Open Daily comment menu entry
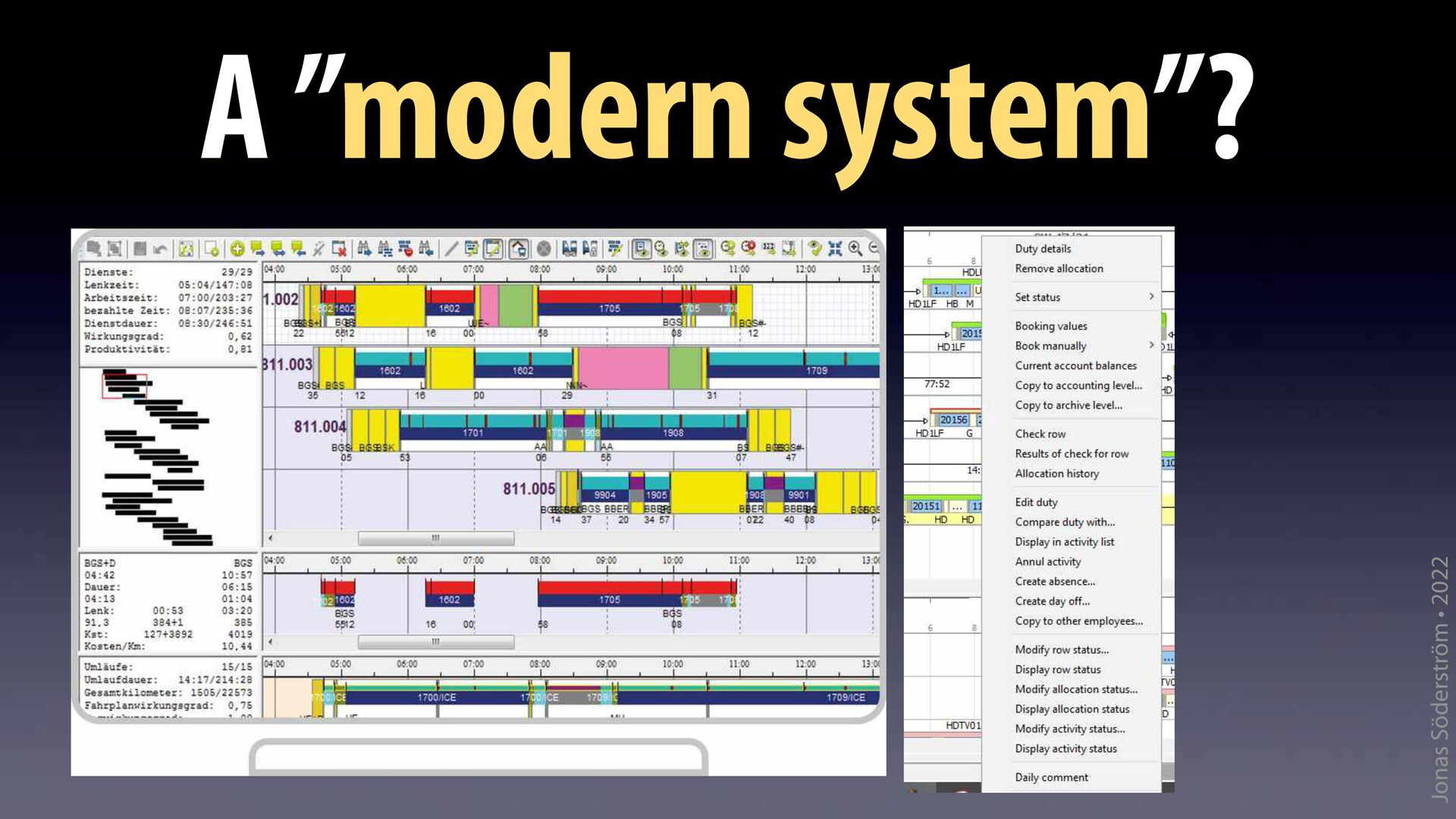This screenshot has height=819, width=1456. 1051,777
